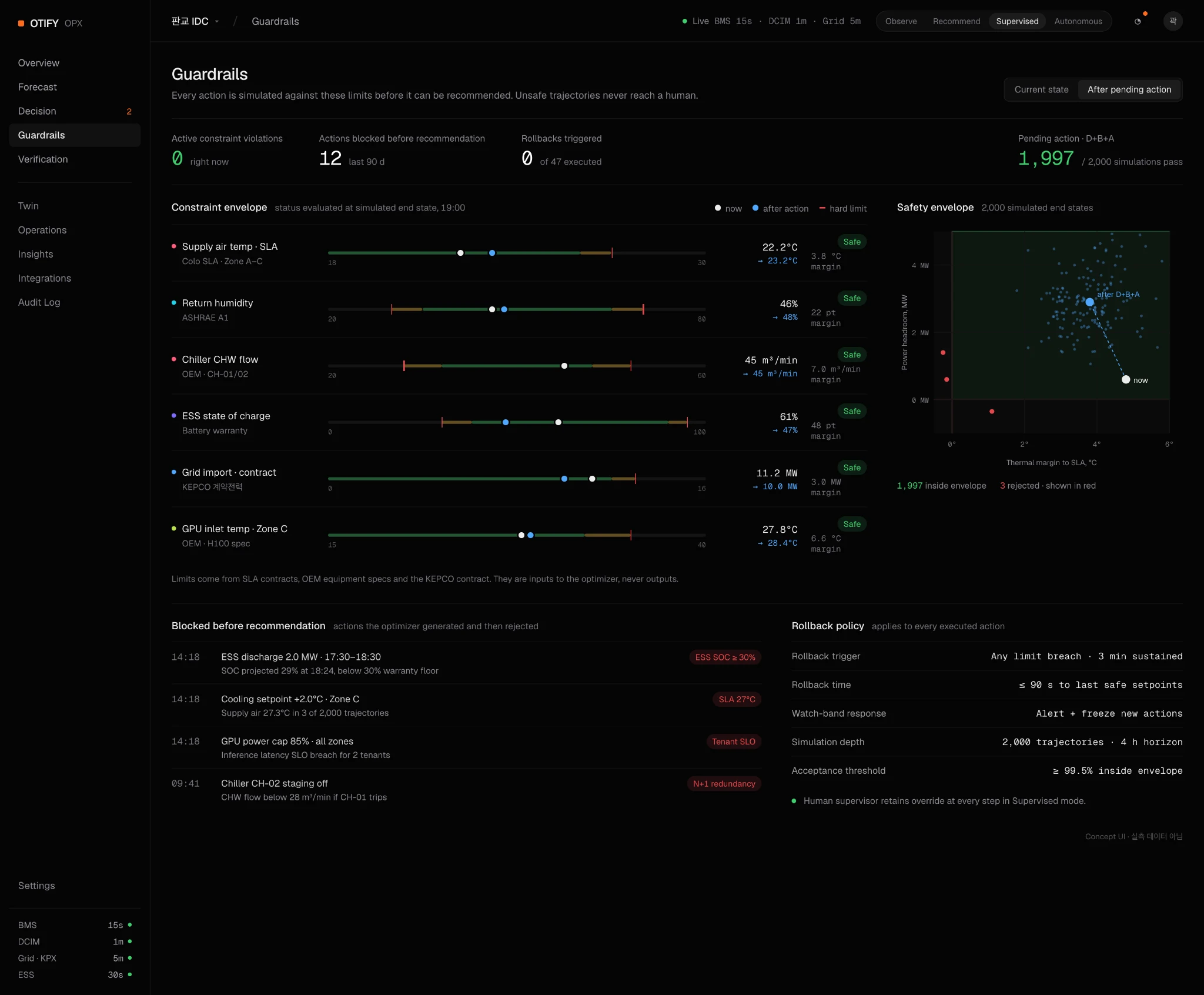This screenshot has width=1204, height=995.
Task: Click the Grid · KPX status row
Action: coord(75,958)
